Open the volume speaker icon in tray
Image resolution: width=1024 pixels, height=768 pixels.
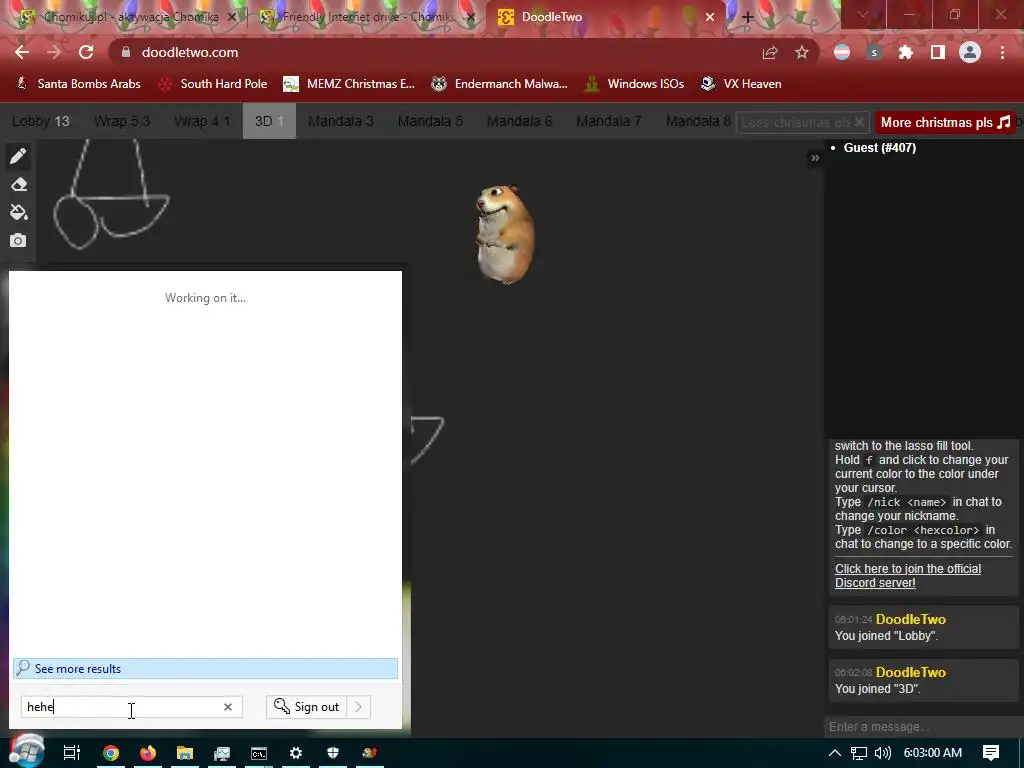(882, 753)
